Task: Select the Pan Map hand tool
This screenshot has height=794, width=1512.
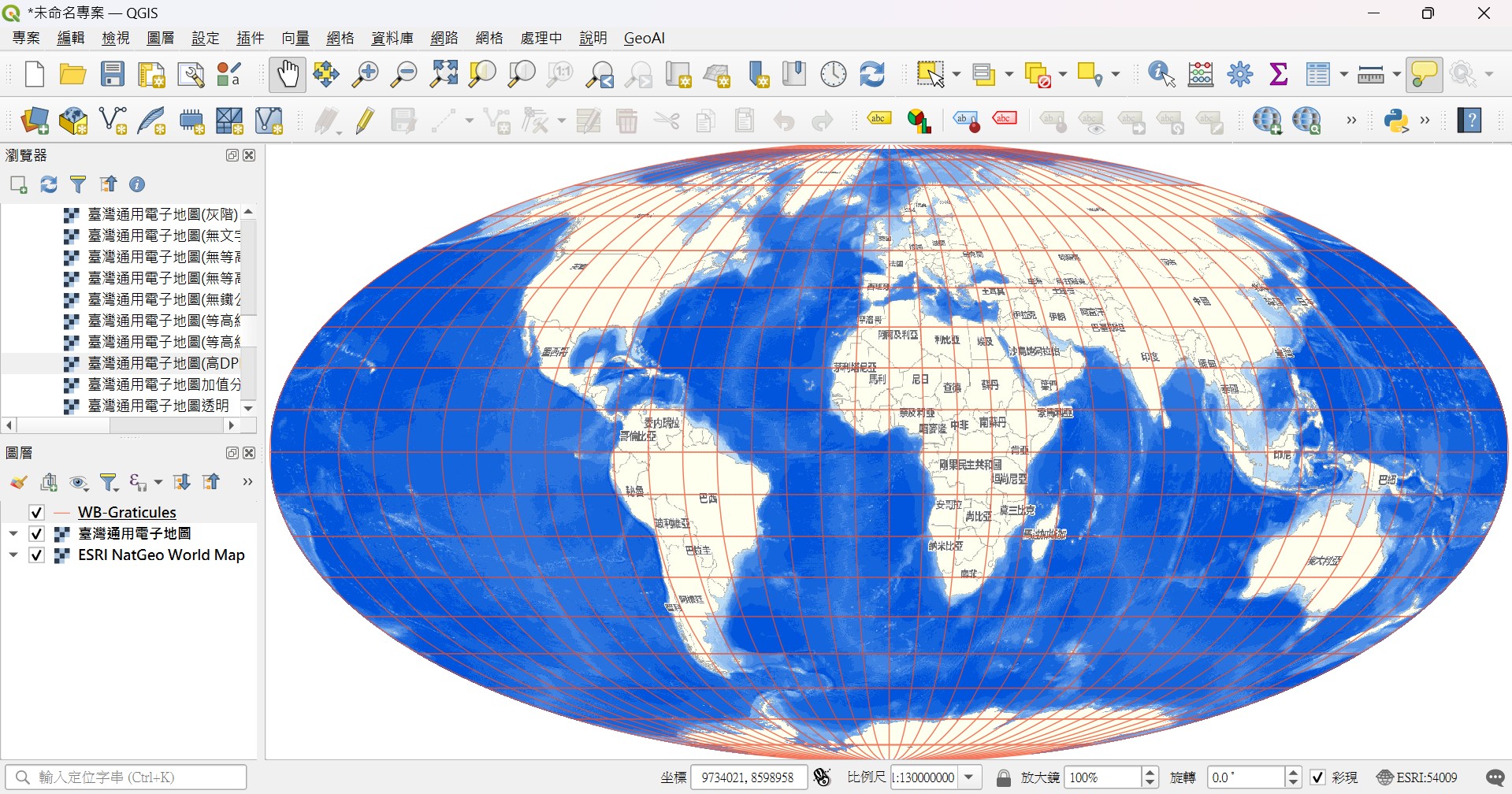Action: [x=288, y=75]
